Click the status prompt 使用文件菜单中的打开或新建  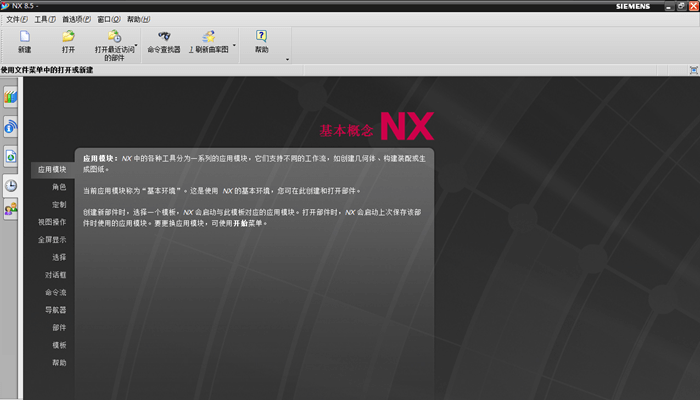click(47, 70)
